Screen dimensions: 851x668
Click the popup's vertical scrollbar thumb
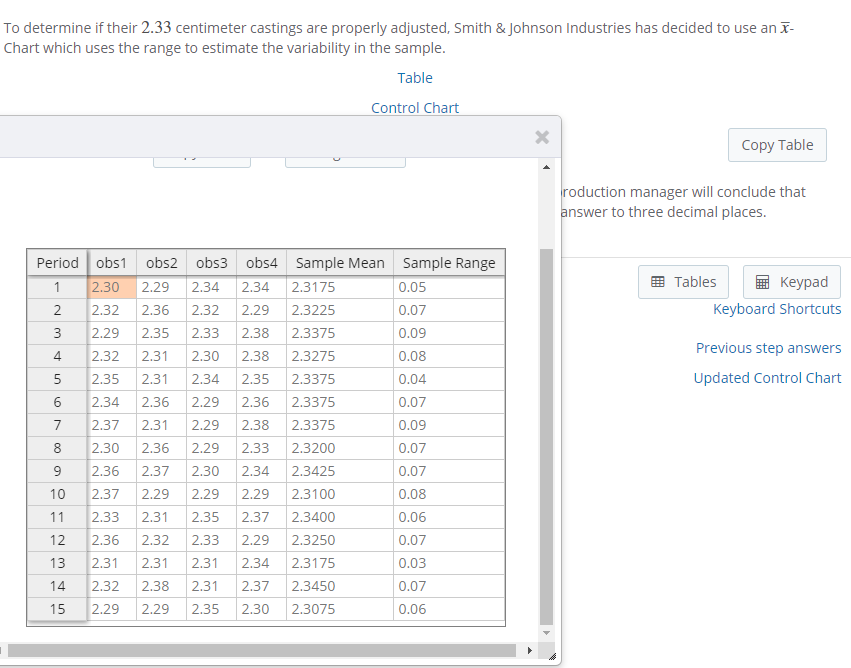pyautogui.click(x=547, y=437)
